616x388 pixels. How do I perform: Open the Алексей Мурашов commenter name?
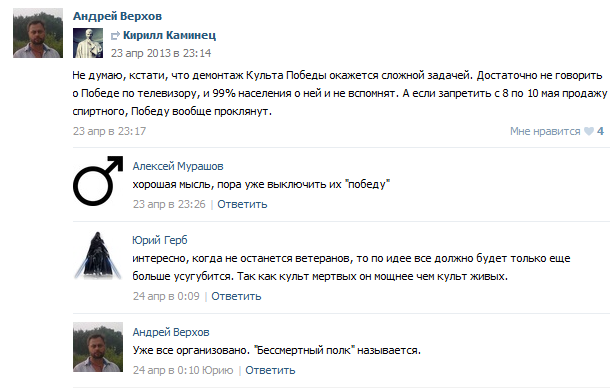point(178,166)
